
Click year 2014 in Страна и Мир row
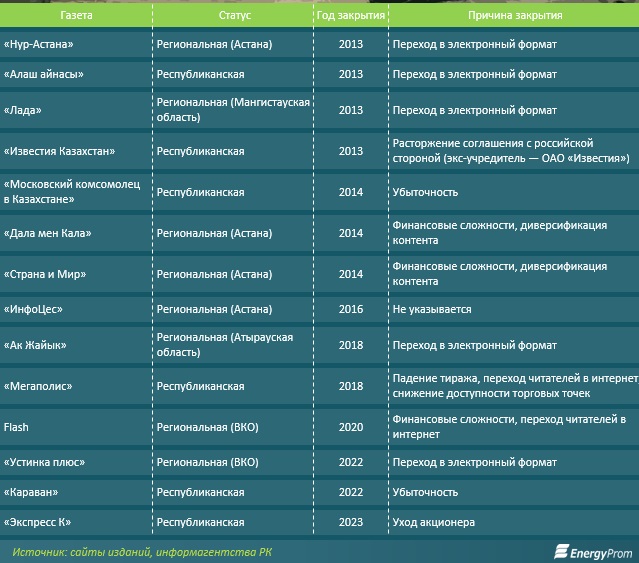351,274
